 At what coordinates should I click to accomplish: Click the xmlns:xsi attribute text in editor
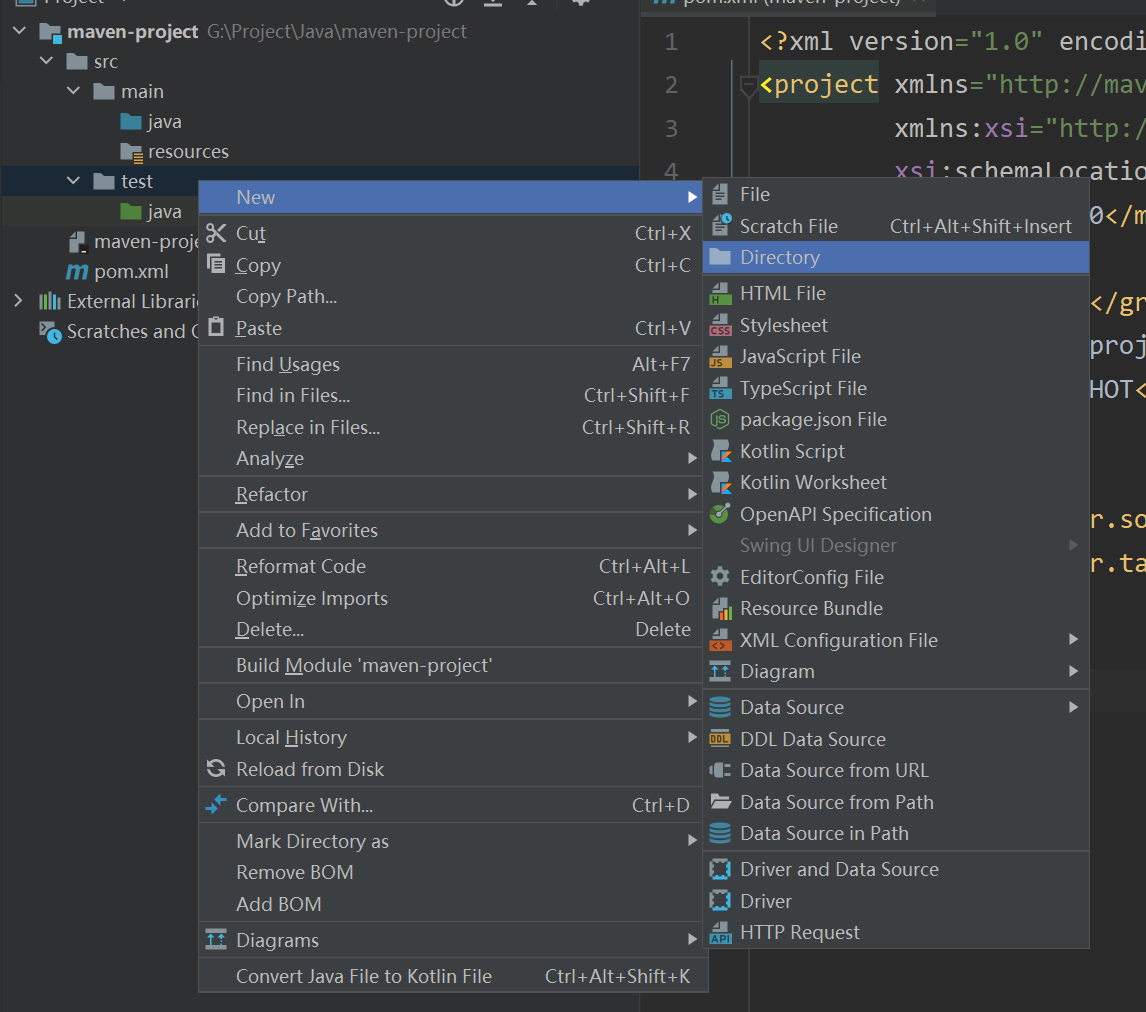(962, 129)
